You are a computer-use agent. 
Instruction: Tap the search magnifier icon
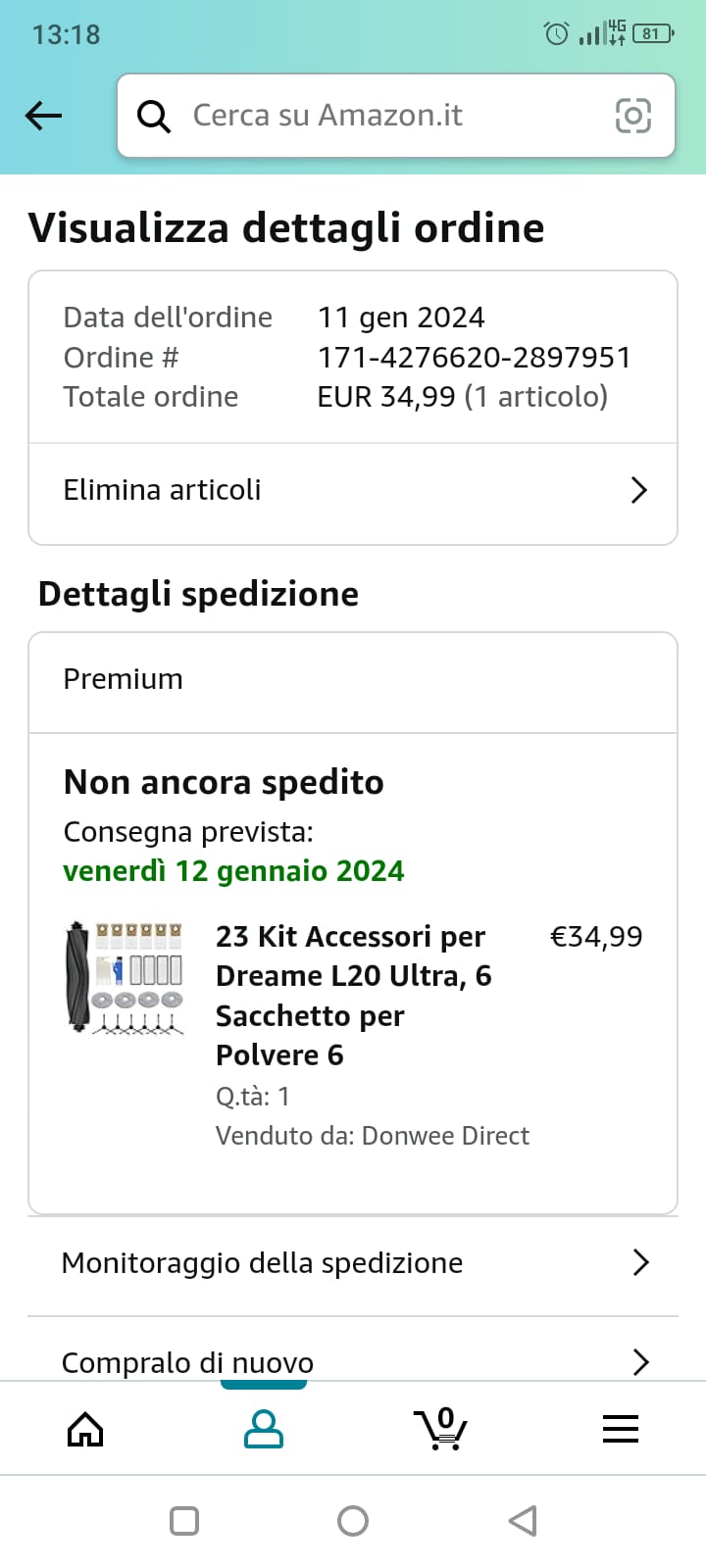[153, 117]
